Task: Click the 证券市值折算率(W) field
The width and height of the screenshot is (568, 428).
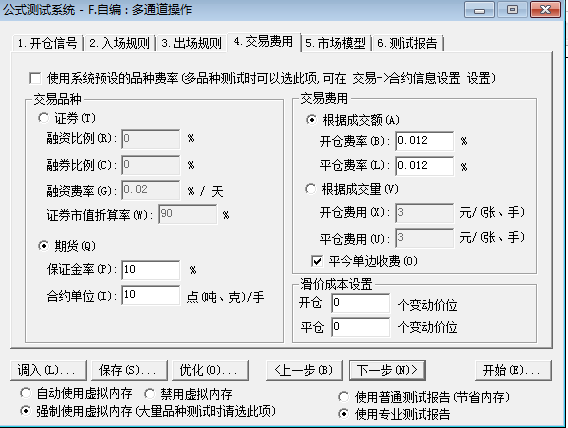Action: click(x=188, y=214)
